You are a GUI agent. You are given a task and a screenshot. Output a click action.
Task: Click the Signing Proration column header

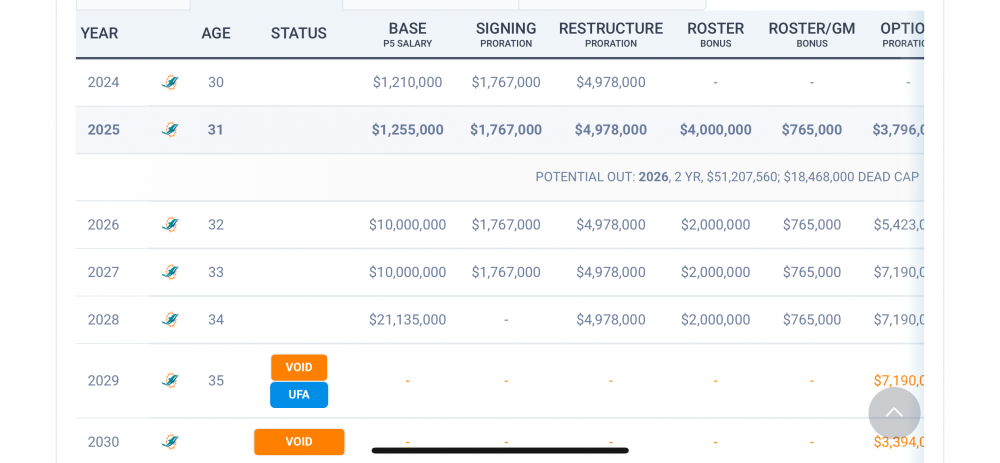click(506, 34)
